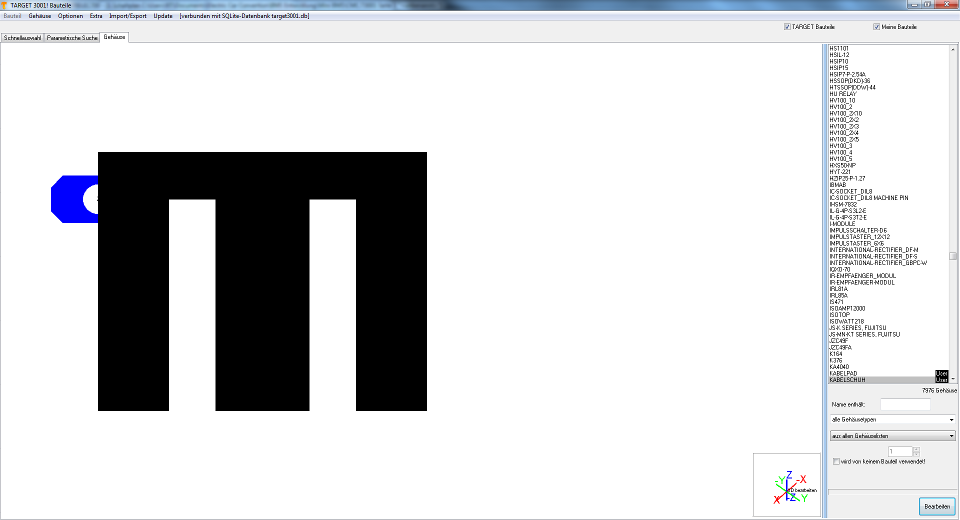Toggle the TARGET Bauteile checkbox

(x=787, y=27)
